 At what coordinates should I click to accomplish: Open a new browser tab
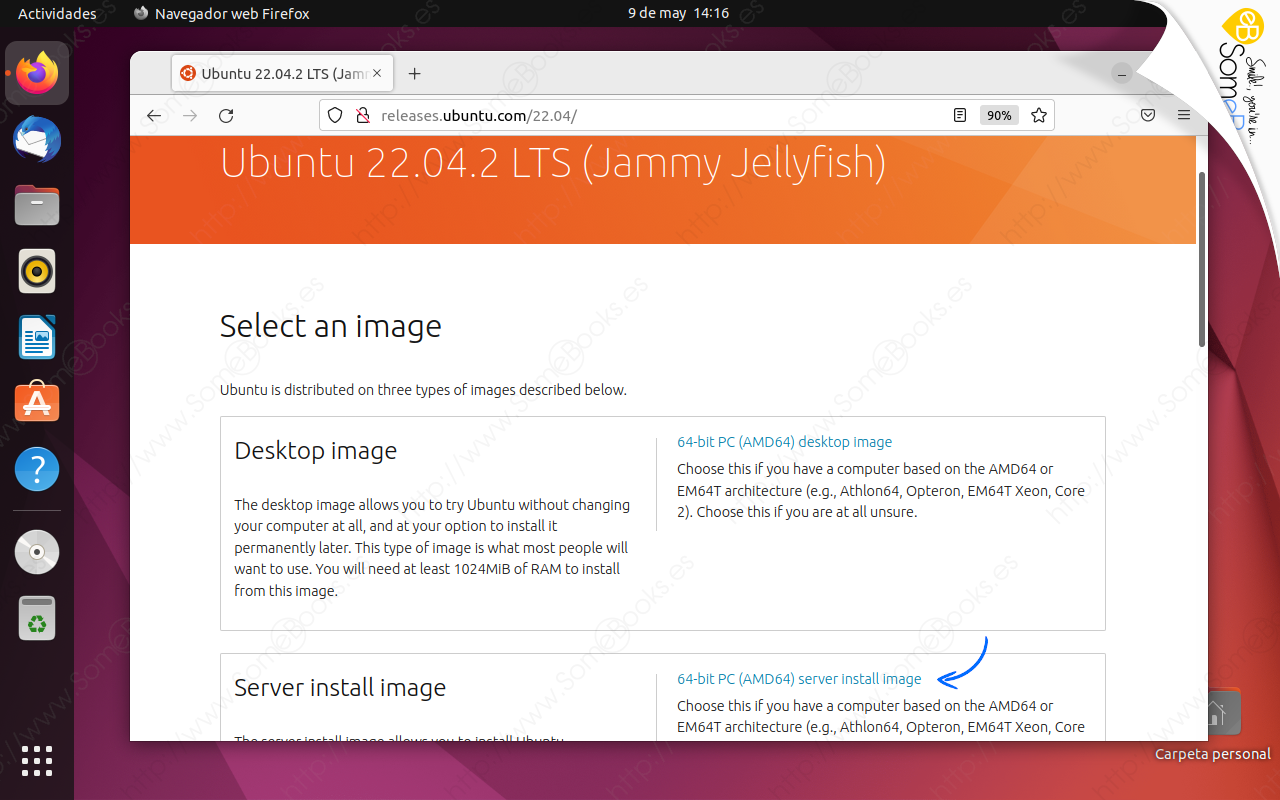click(x=414, y=73)
